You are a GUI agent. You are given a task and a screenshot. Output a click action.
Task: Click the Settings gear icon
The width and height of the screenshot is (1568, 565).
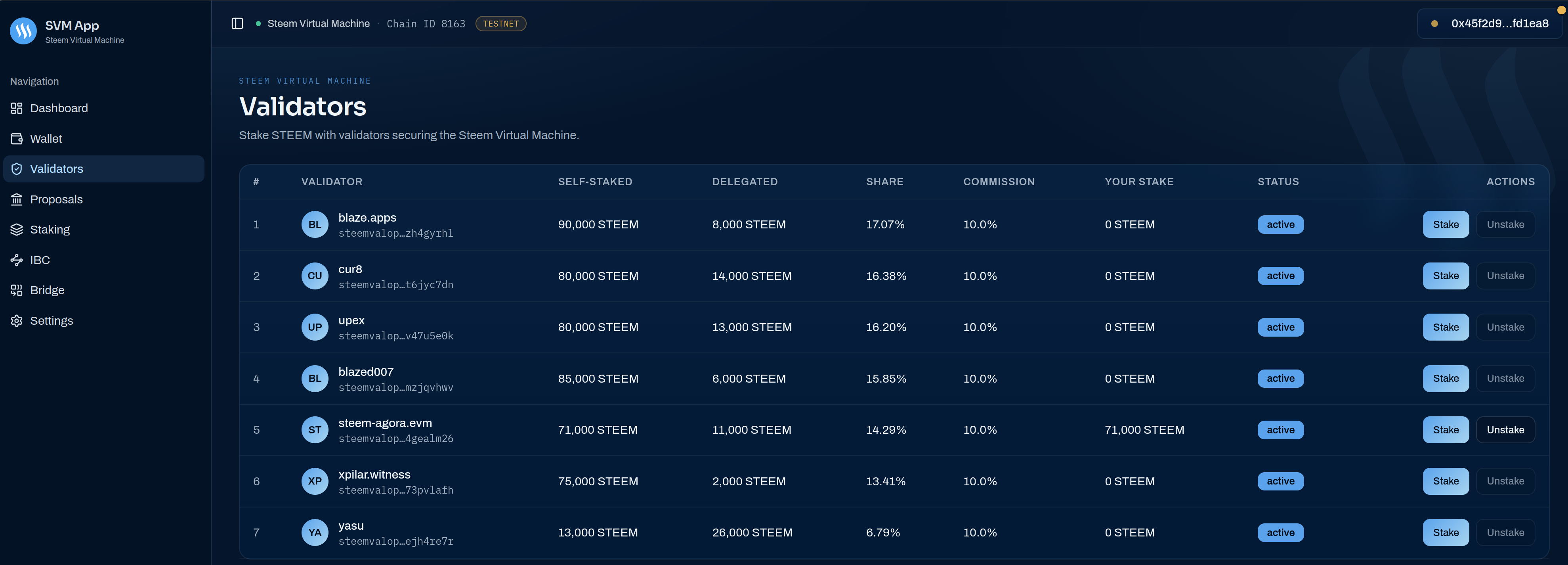[16, 321]
